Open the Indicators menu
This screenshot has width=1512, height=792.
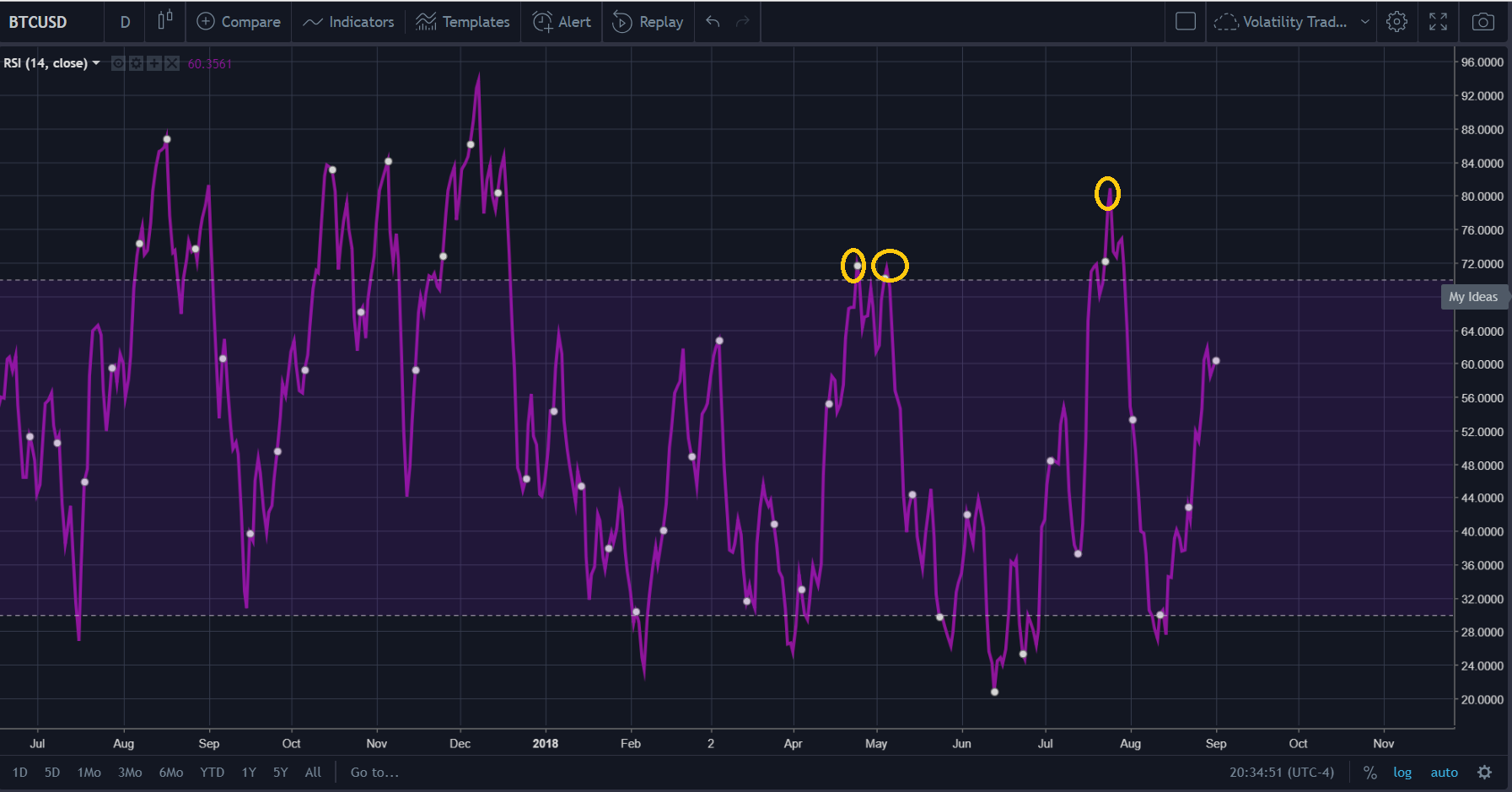click(x=348, y=22)
